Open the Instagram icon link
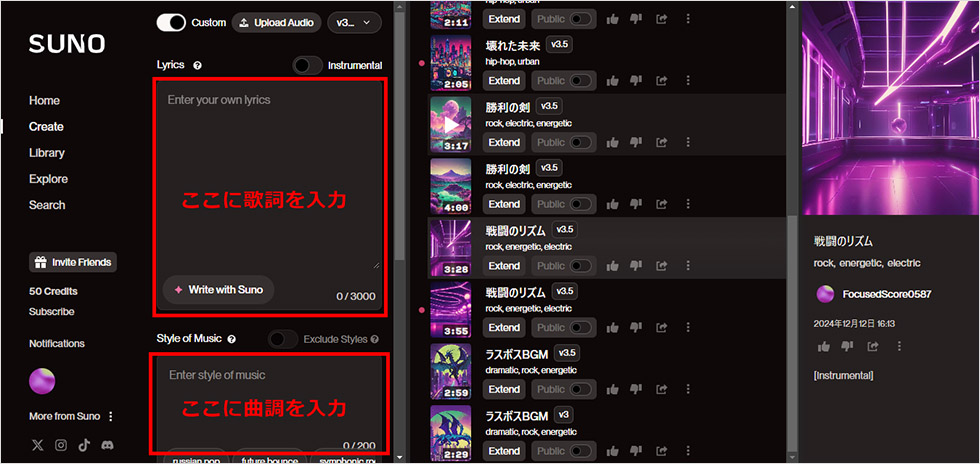Image resolution: width=980 pixels, height=464 pixels. click(61, 445)
